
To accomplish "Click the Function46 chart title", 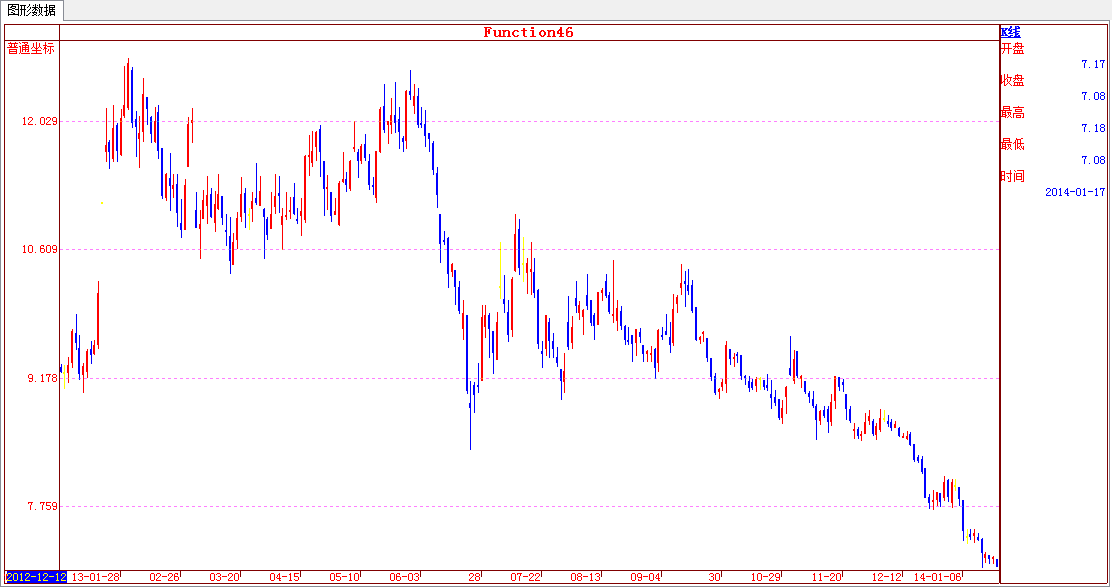I will 528,32.
